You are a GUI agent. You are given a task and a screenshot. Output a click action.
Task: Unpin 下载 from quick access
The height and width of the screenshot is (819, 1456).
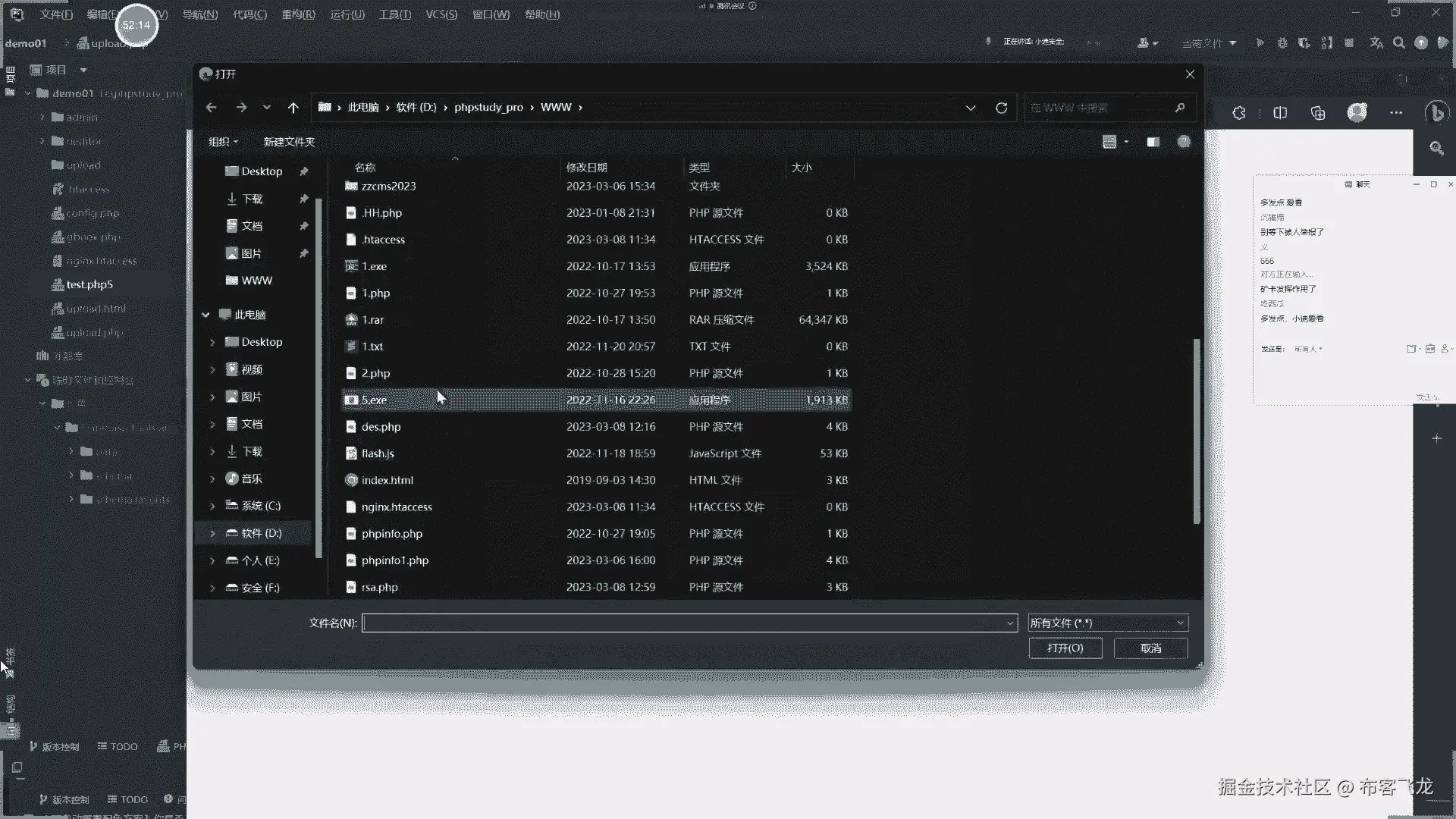[x=303, y=199]
